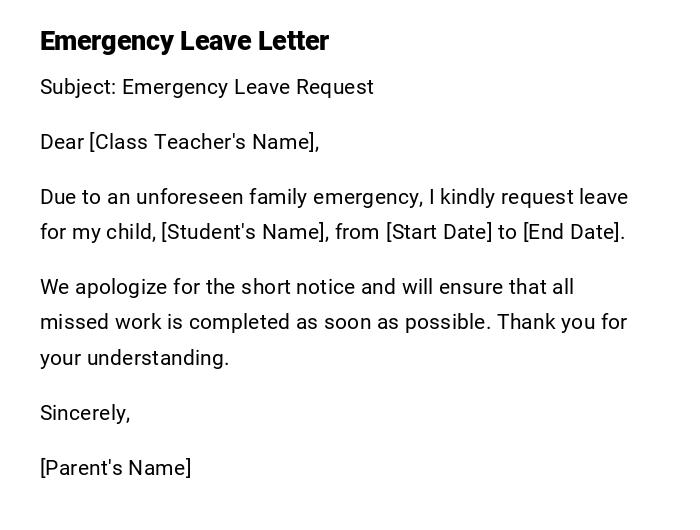Click the word apologize in the second paragraph
Viewport: 700px width, 530px height.
point(120,287)
